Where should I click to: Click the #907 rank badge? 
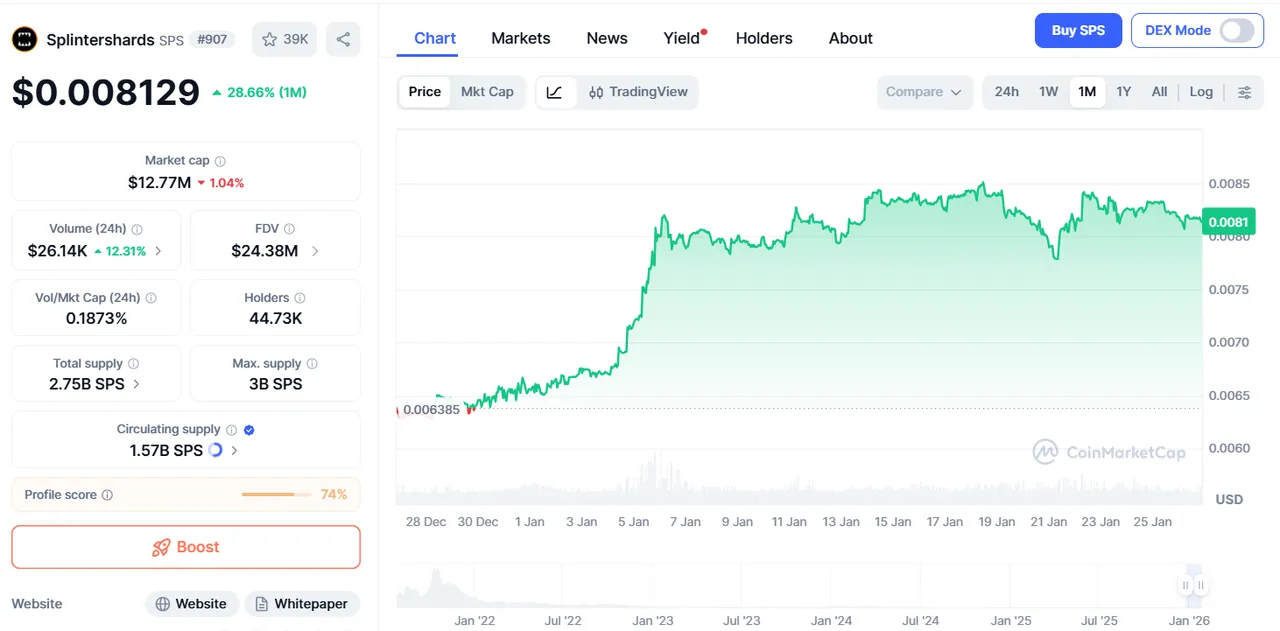[212, 40]
